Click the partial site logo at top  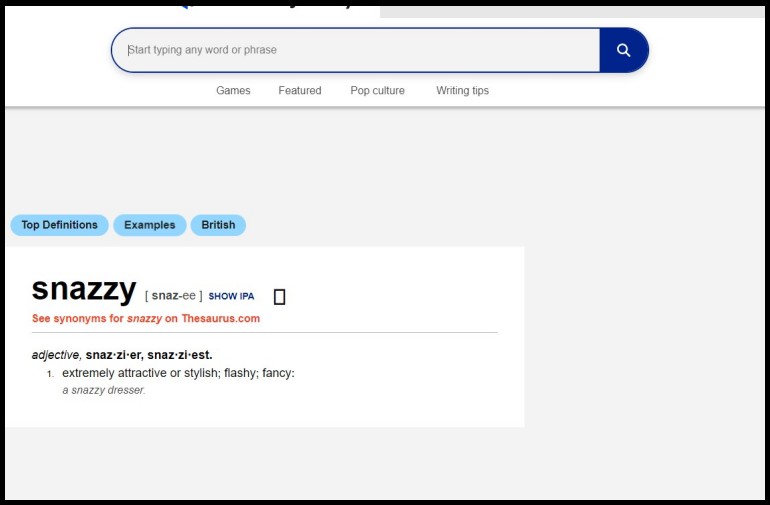[x=265, y=4]
